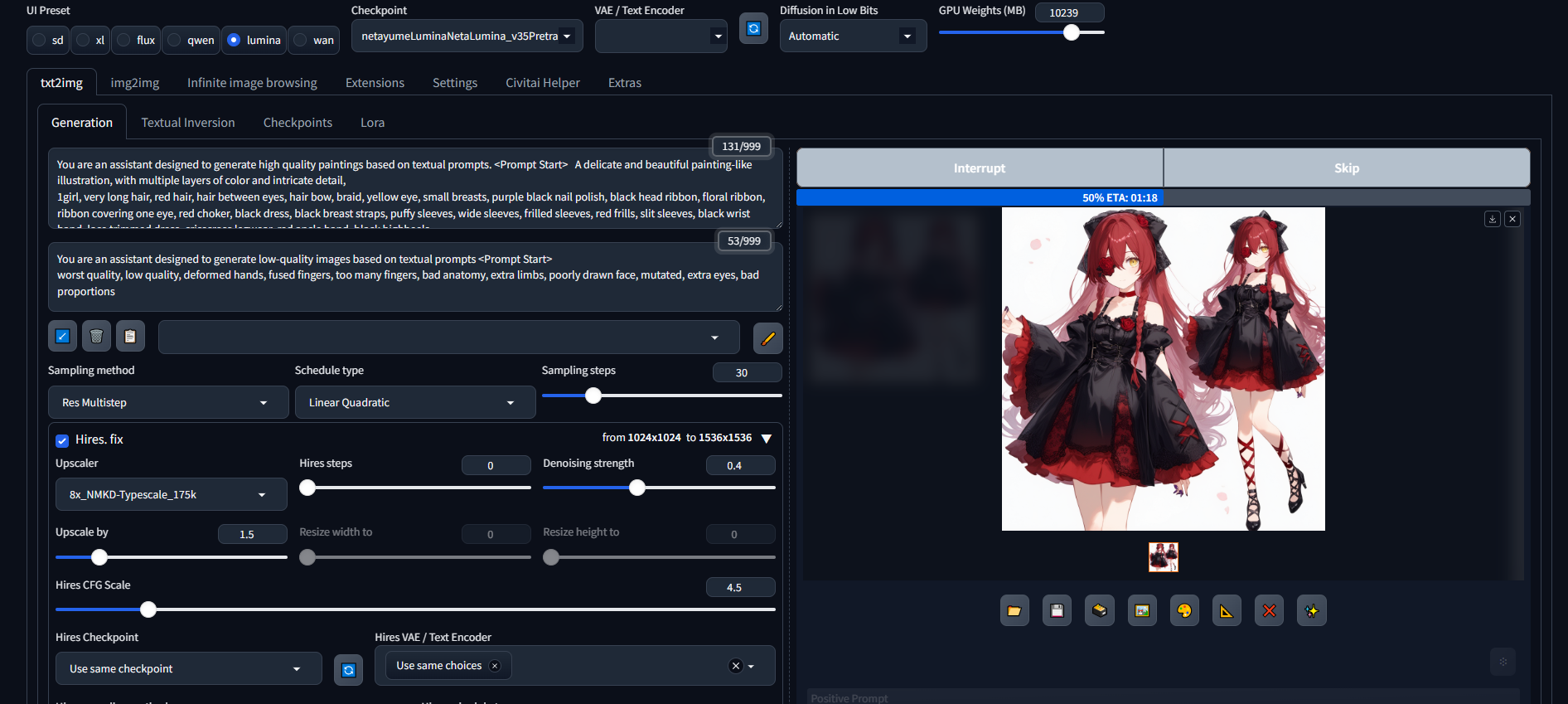Click the GPU Weights slider handle
Image resolution: width=1568 pixels, height=704 pixels.
tap(1072, 32)
